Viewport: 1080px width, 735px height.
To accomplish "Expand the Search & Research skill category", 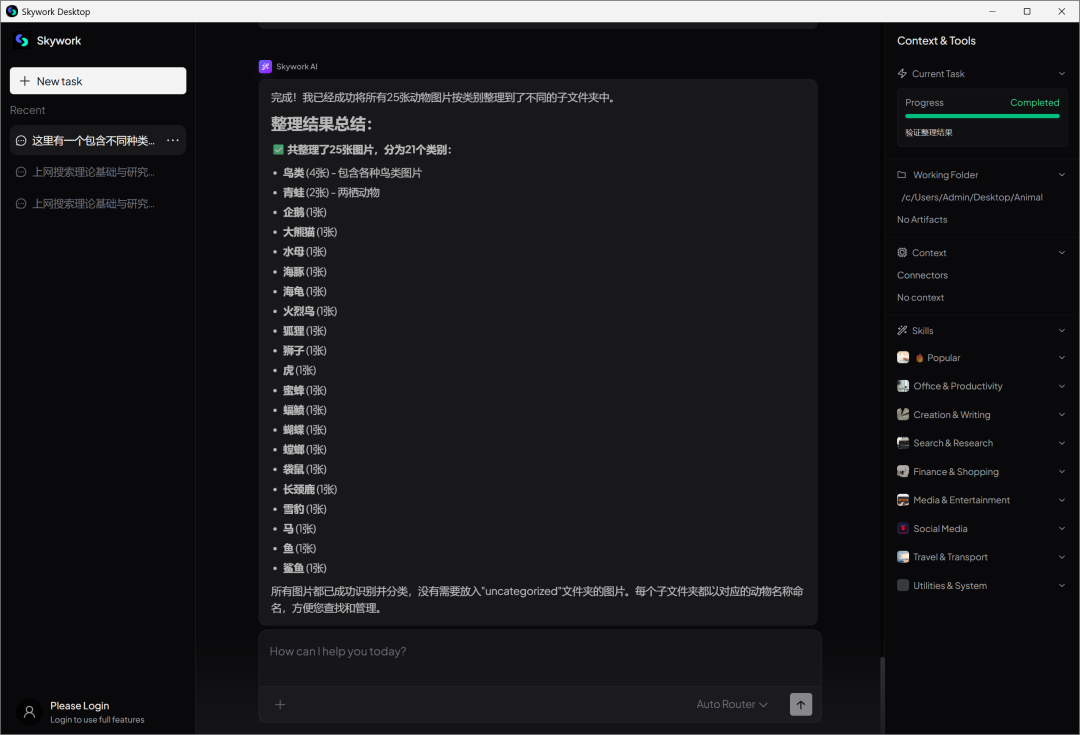I will tap(1062, 443).
